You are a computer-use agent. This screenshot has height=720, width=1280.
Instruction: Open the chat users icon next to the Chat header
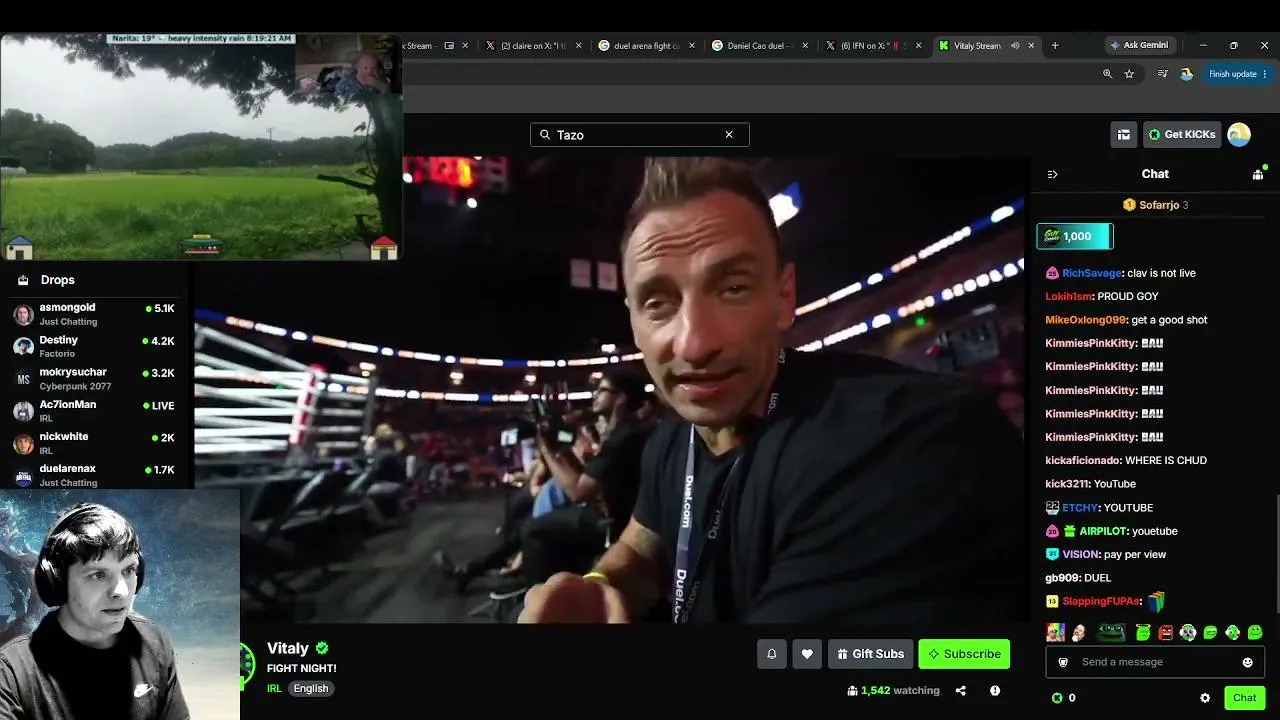coord(1258,174)
